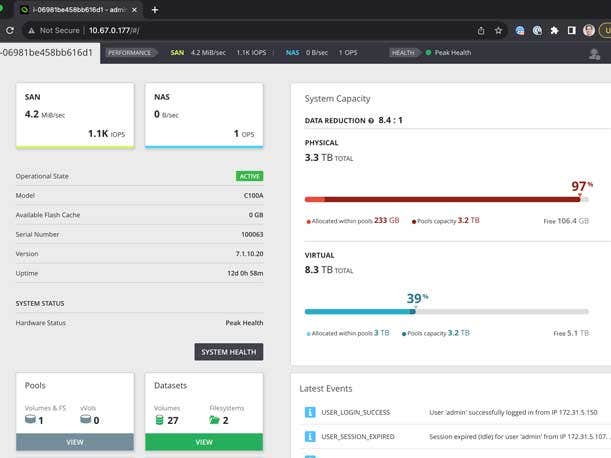Screen dimensions: 611x458
Task: Click the blue Virtual capacity usage bar
Action: click(358, 311)
